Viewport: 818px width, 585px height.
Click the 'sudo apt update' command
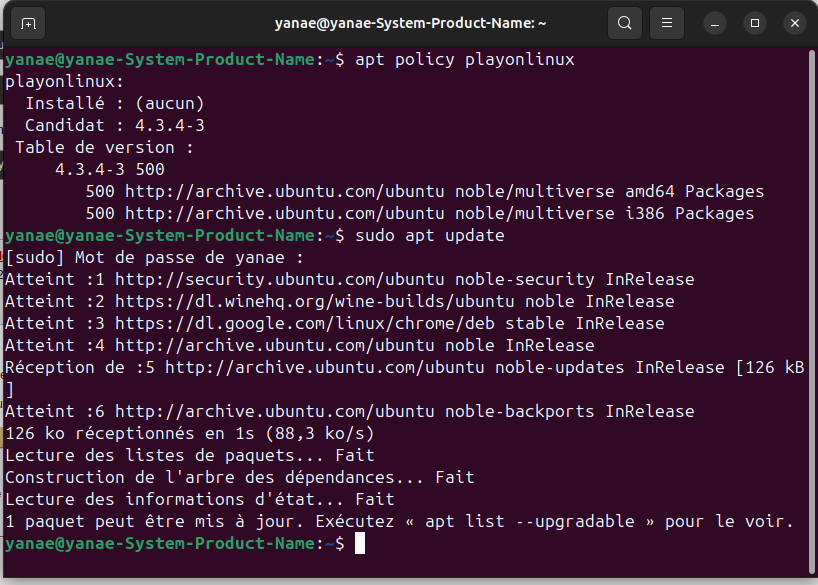click(429, 235)
